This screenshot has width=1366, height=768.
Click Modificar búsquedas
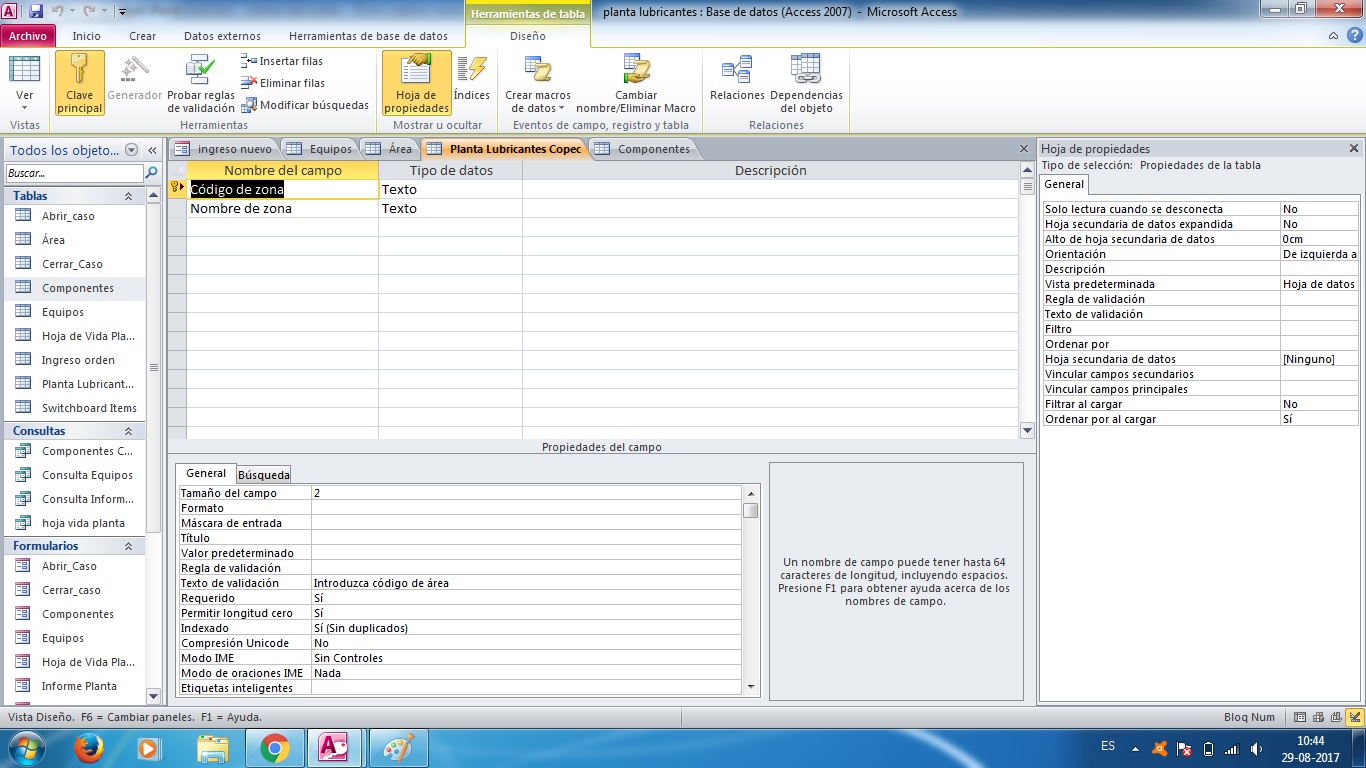[306, 105]
